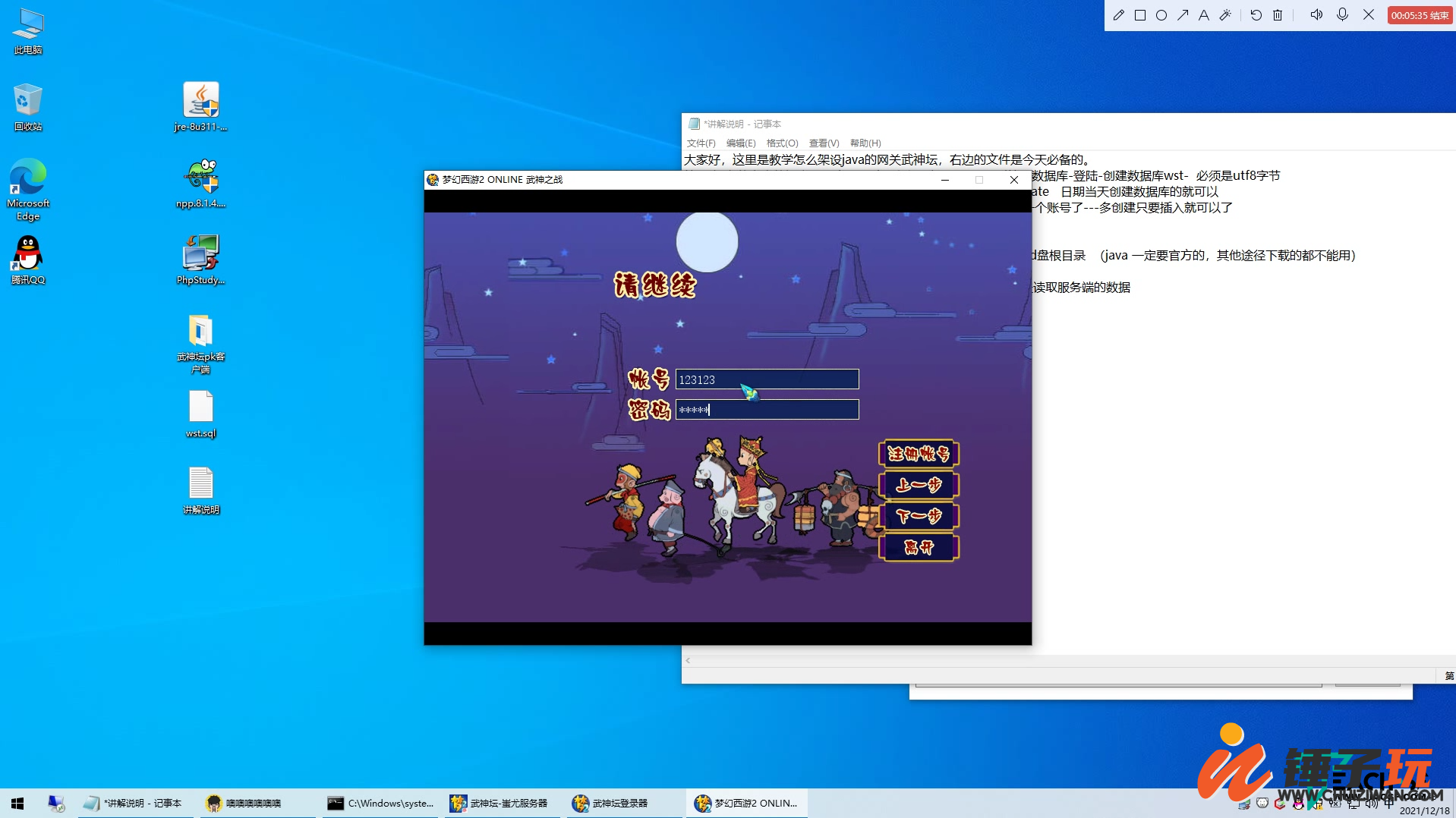The image size is (1456, 818).
Task: Select the npp.8.1.4 installer icon
Action: [x=200, y=184]
